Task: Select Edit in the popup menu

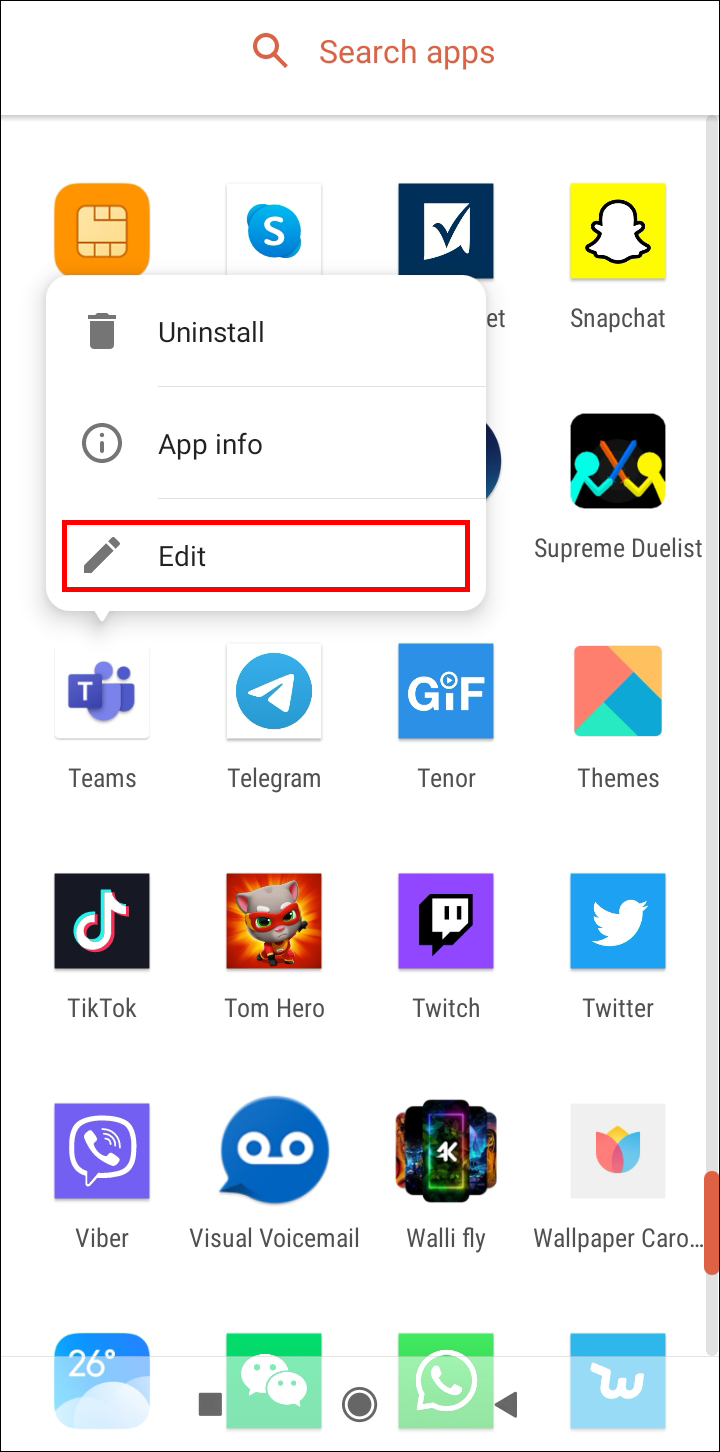Action: (266, 555)
